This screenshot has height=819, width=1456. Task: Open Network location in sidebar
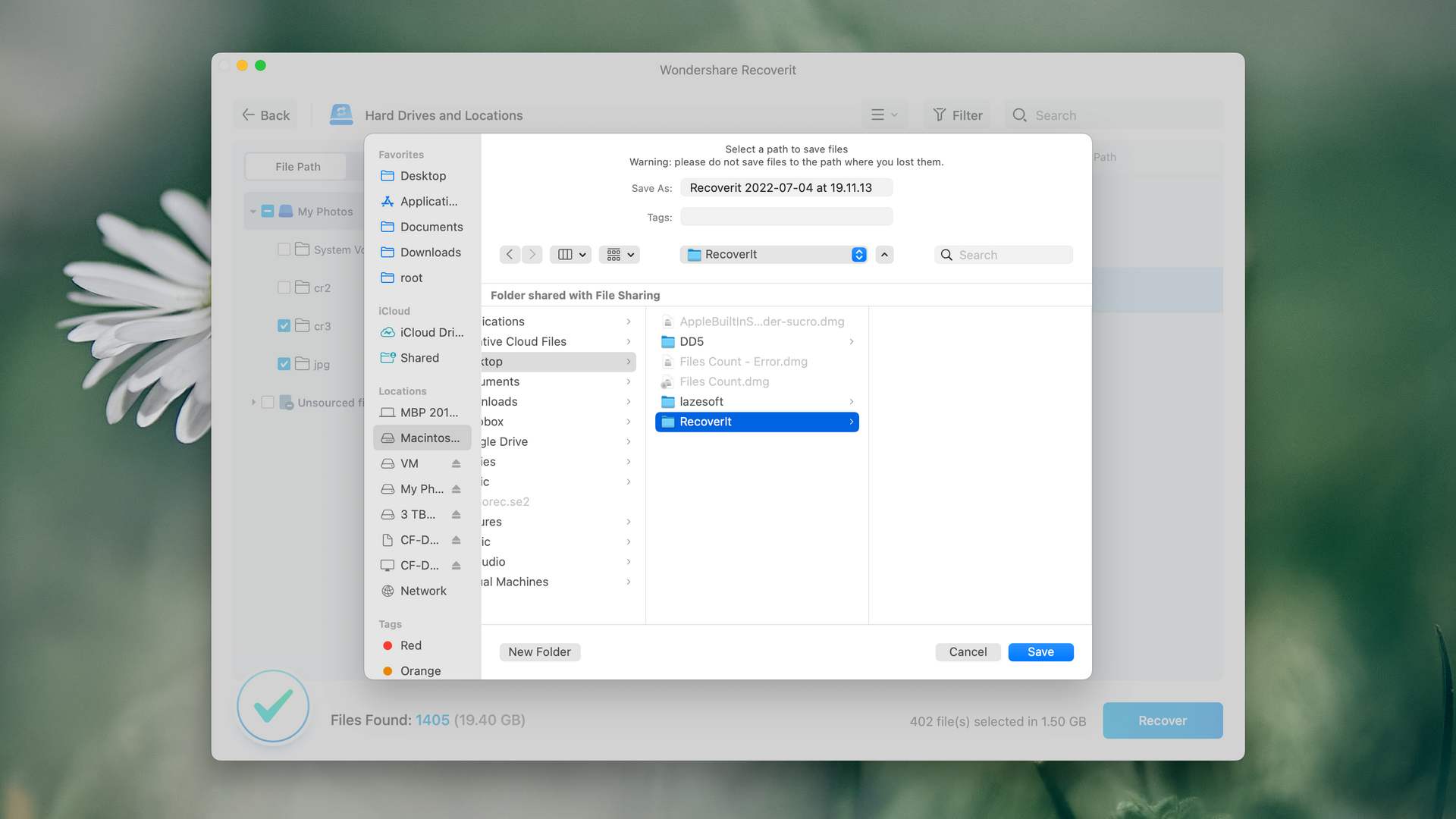(x=422, y=591)
